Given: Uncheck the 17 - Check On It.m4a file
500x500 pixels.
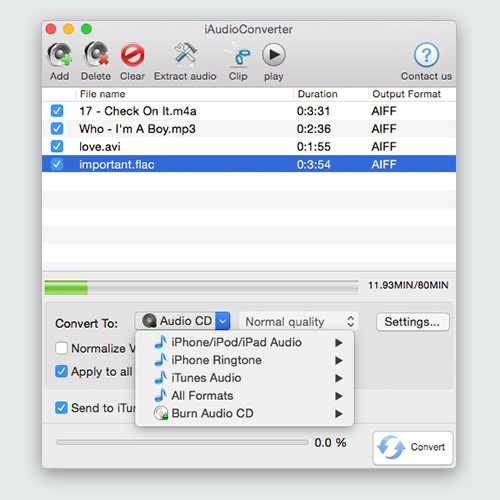Looking at the screenshot, I should 57,111.
